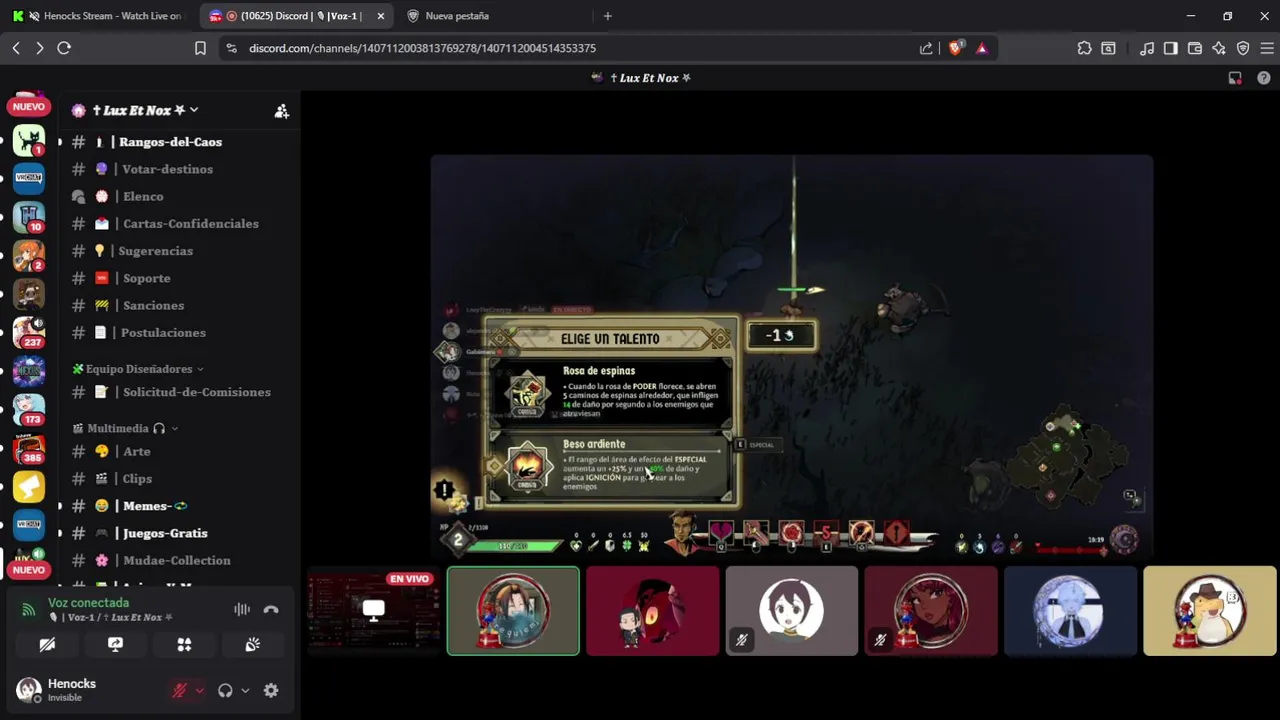Screen dimensions: 1280x720
Task: Open the server with the 237 badge
Action: (x=29, y=332)
